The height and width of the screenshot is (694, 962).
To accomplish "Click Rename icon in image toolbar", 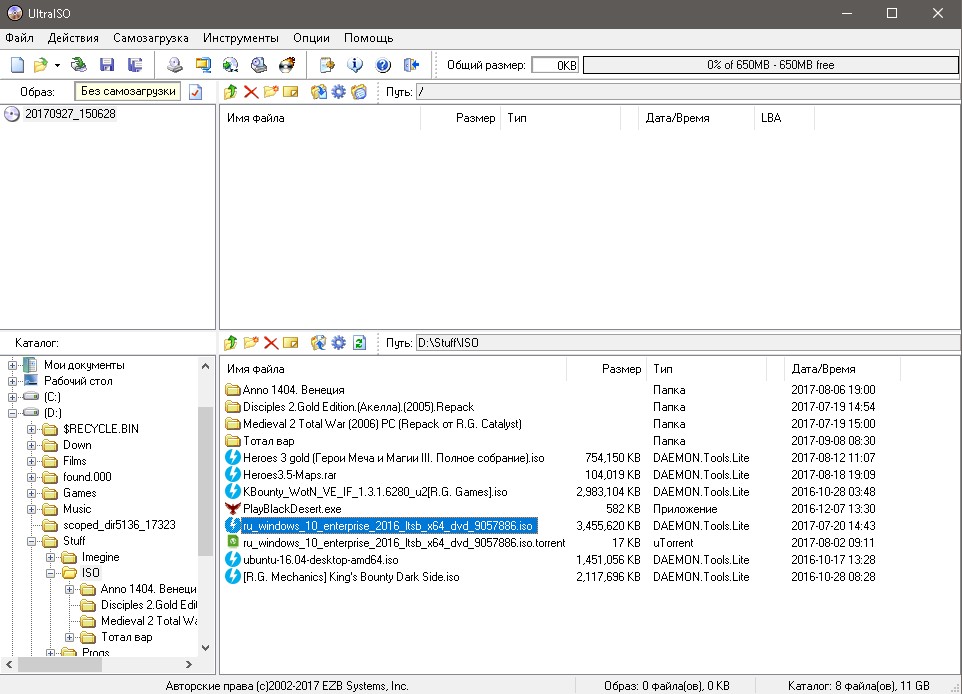I will pos(291,92).
